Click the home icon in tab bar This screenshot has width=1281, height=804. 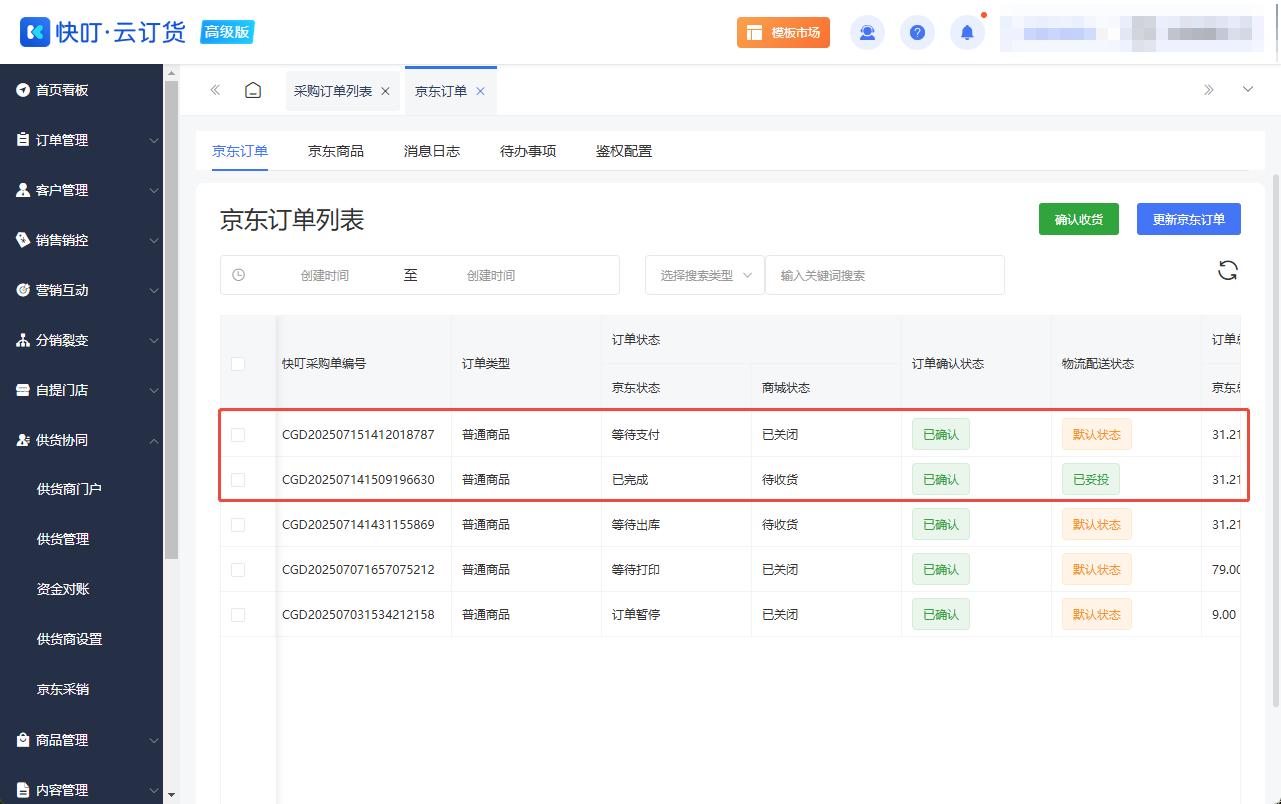point(253,90)
